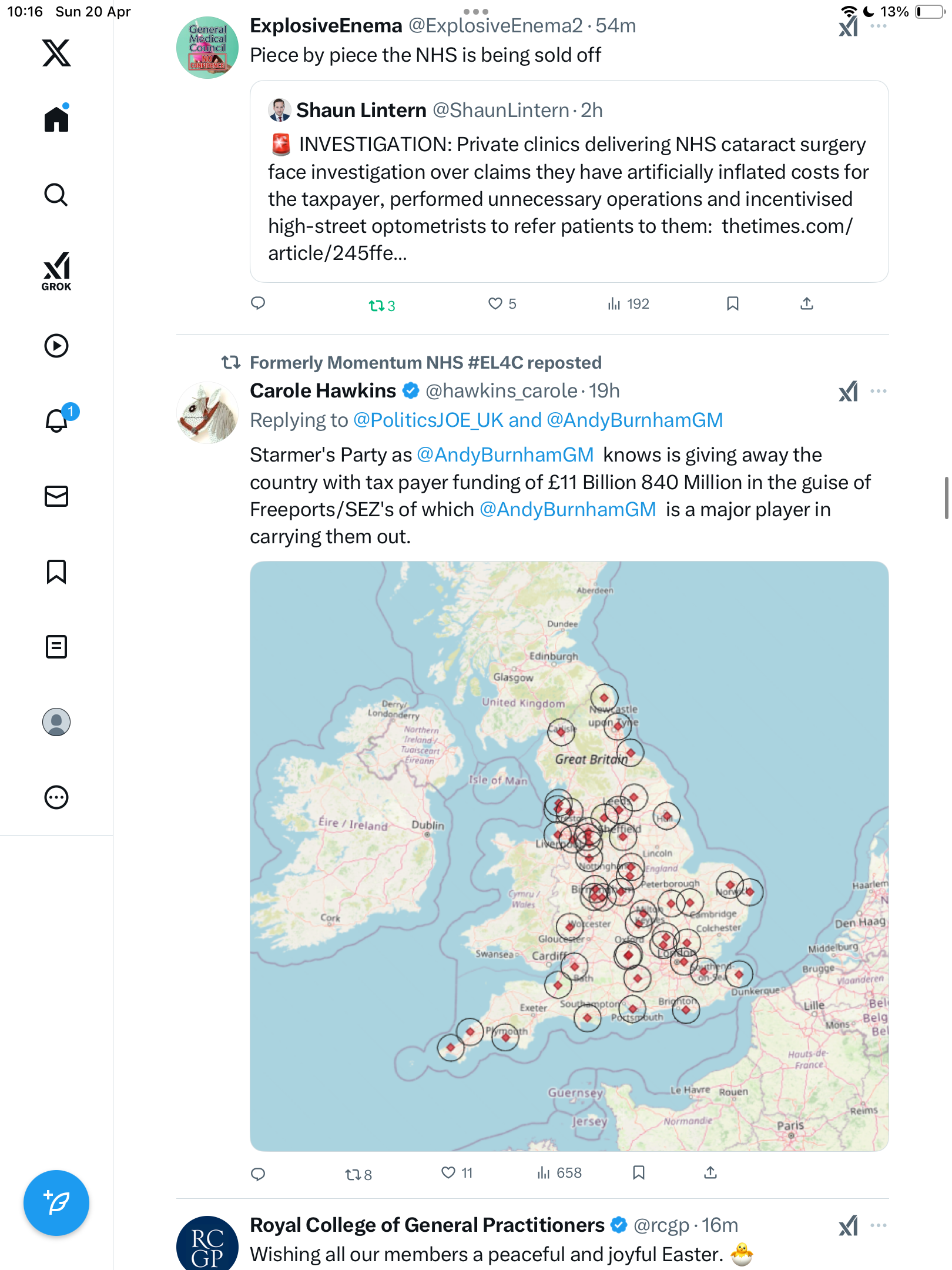
Task: Open the Search magnifier in sidebar
Action: tap(56, 195)
